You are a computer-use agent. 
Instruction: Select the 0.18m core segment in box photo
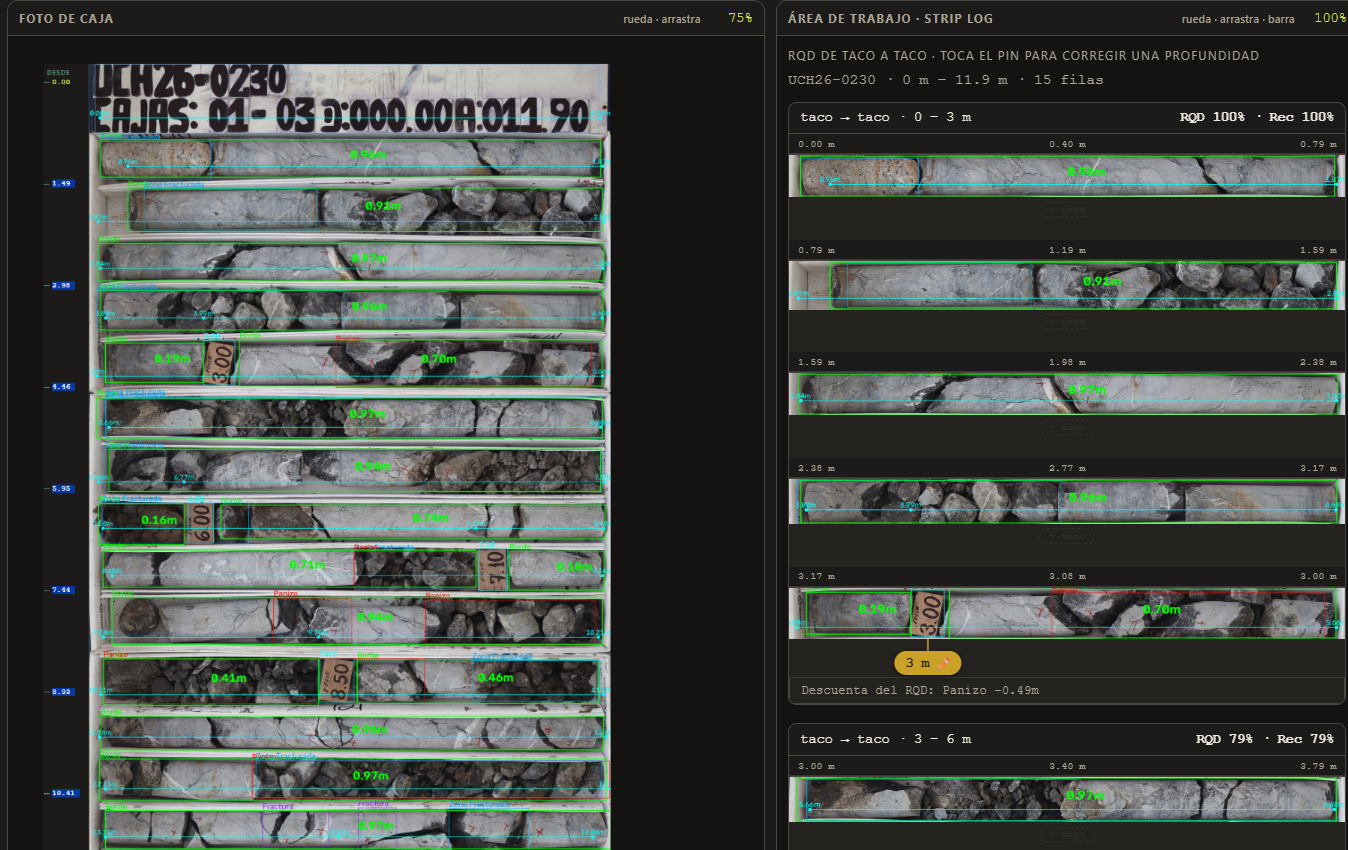click(x=555, y=568)
